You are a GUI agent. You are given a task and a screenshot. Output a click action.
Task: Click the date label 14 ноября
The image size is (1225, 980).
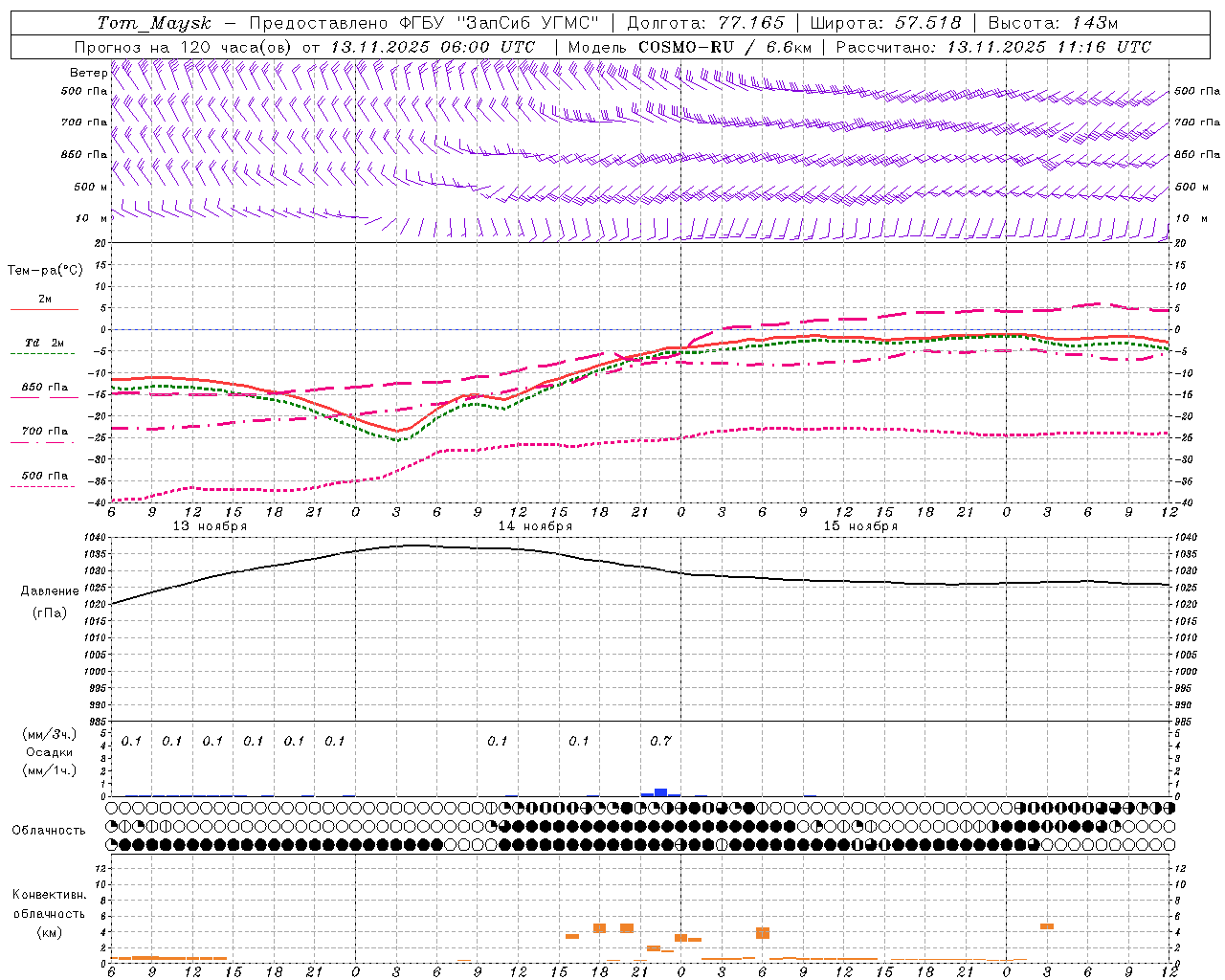[x=535, y=526]
